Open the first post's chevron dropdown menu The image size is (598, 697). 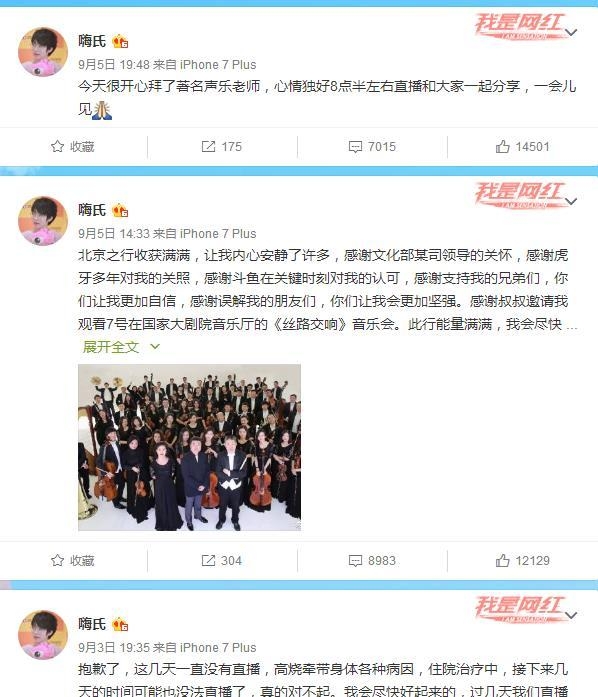[571, 32]
